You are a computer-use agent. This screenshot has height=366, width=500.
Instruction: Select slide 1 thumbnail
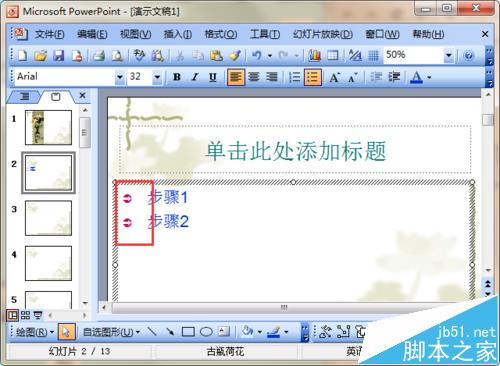[x=48, y=127]
